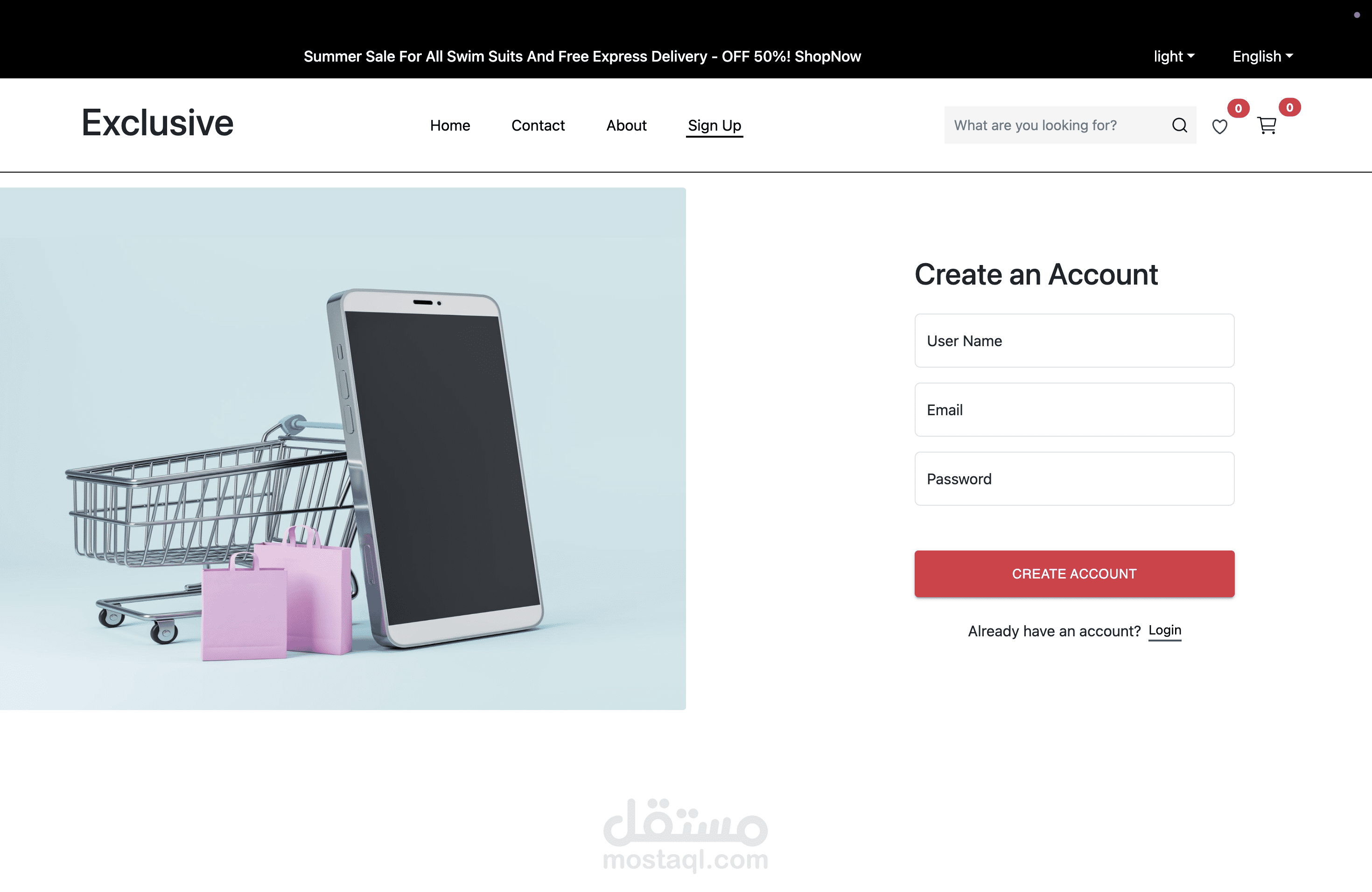Click the shopping cart and phone image
1372x892 pixels.
tap(343, 449)
